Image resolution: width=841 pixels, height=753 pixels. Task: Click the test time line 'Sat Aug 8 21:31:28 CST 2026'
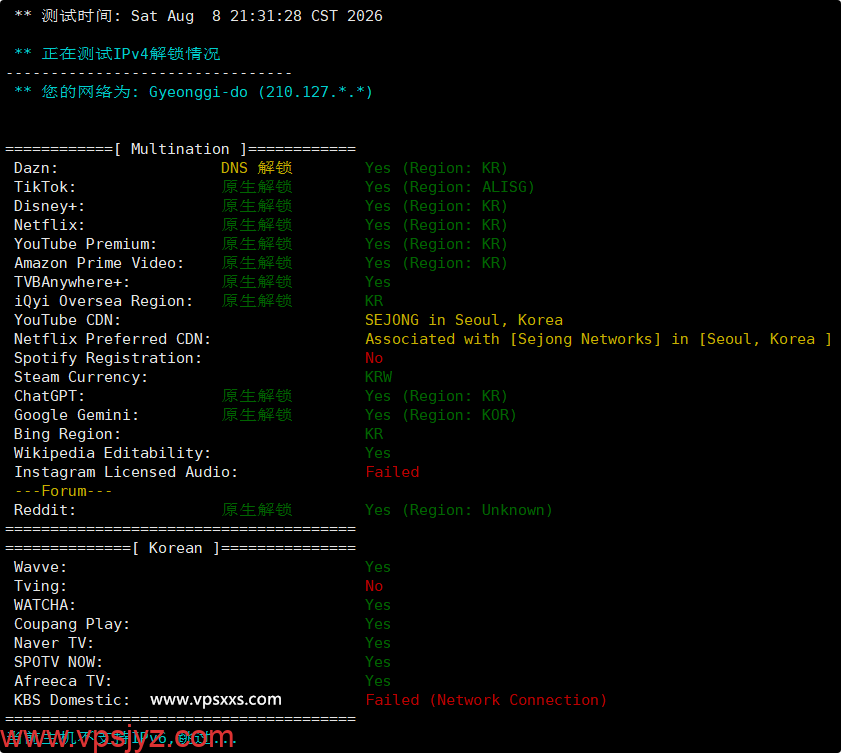256,16
